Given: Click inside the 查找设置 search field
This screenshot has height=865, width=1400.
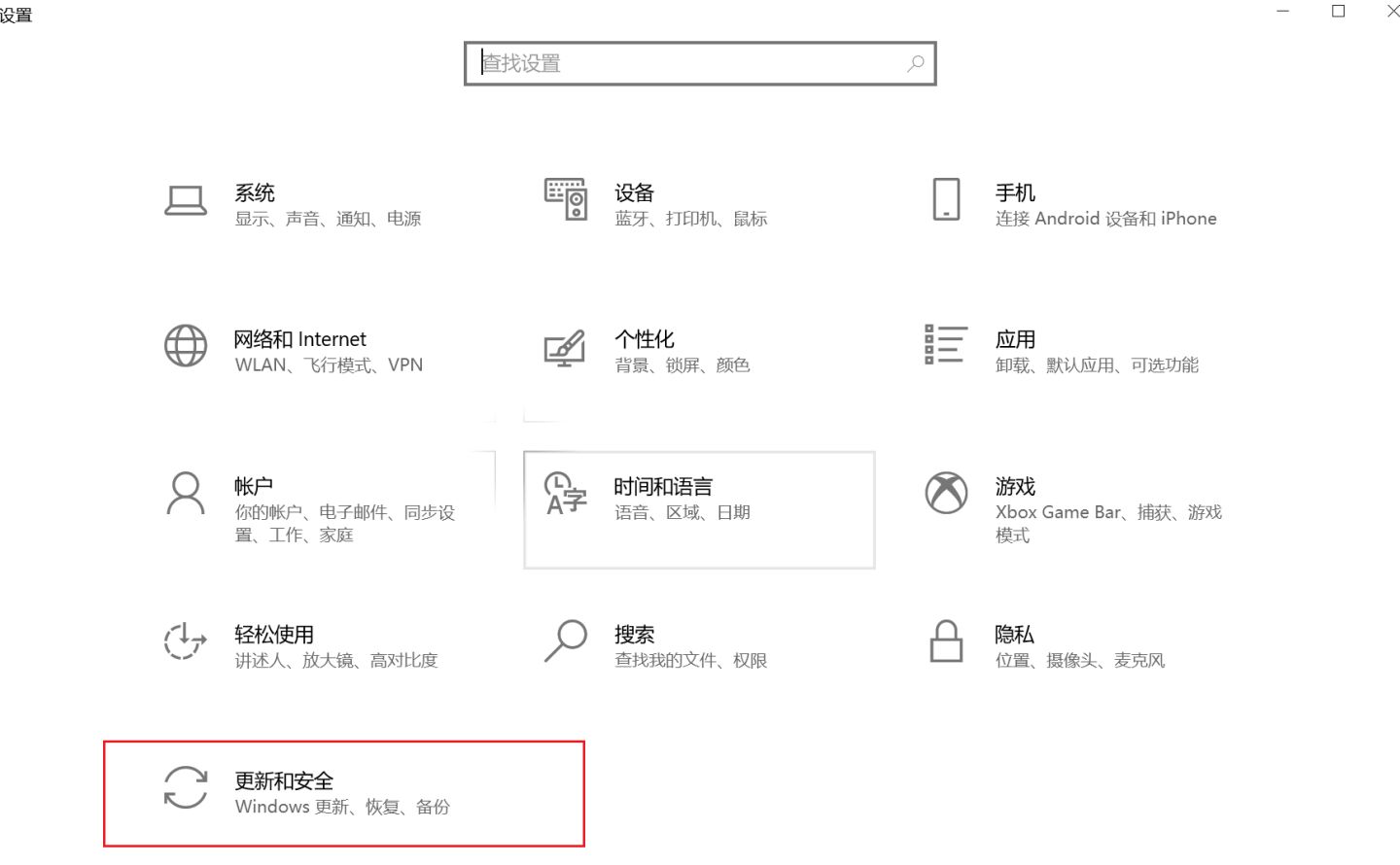Looking at the screenshot, I should 681,63.
